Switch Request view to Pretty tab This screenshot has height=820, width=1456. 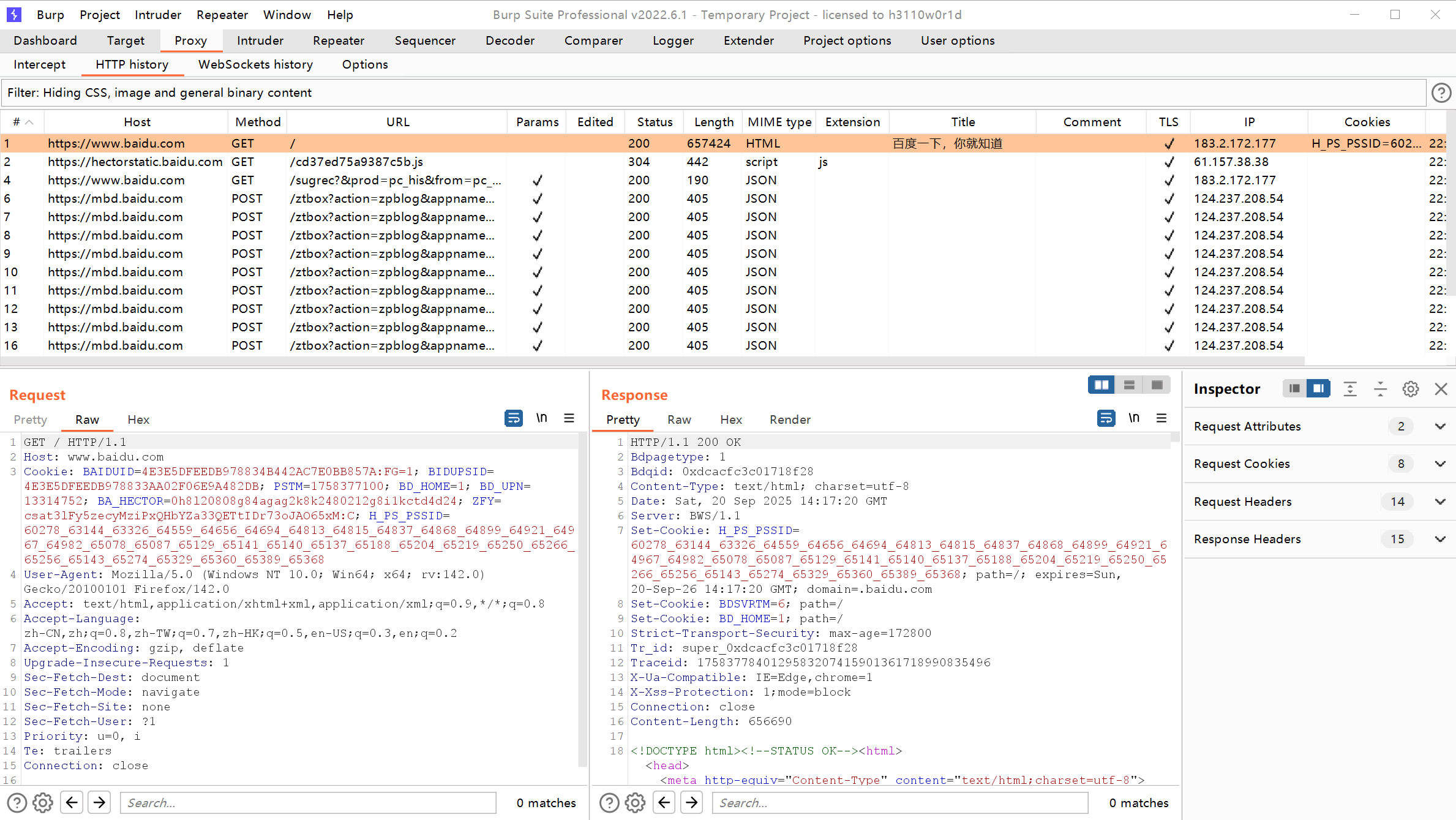coord(31,419)
